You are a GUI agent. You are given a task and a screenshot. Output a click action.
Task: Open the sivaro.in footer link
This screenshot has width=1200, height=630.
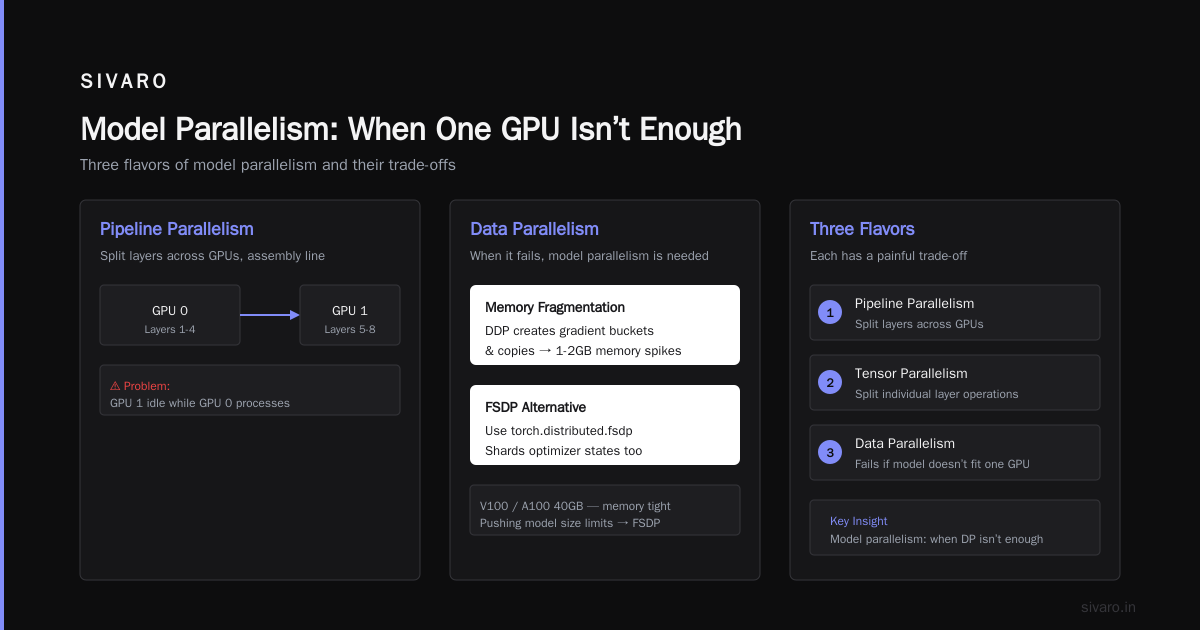pos(1109,607)
